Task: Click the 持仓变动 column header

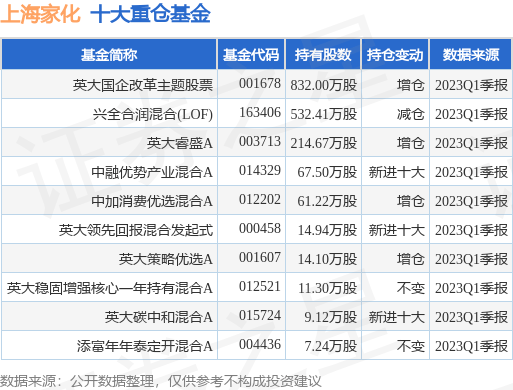Action: (395, 55)
